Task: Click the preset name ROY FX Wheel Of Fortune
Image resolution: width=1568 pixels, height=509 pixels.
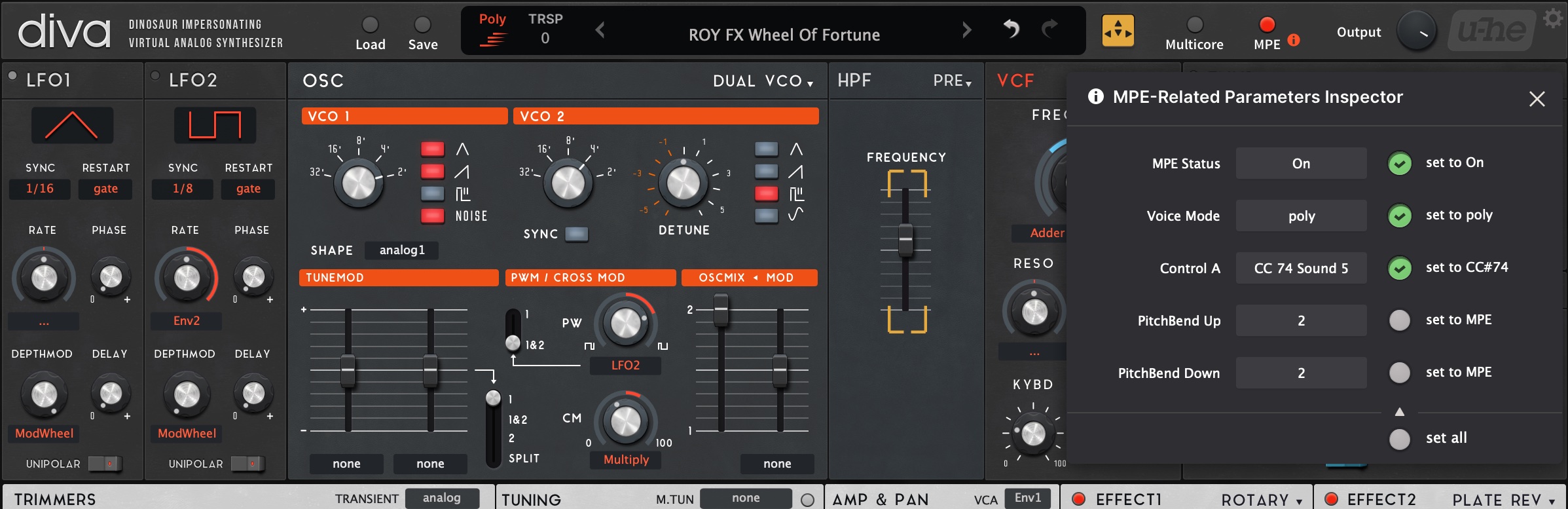Action: 784,35
